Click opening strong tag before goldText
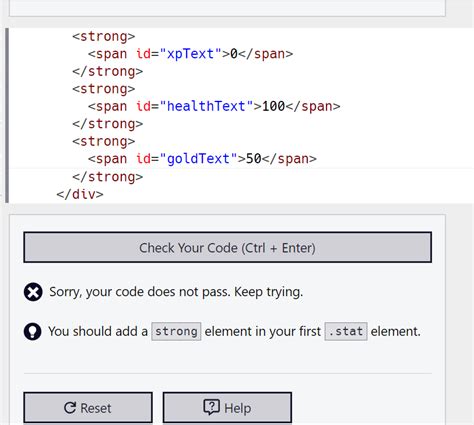Viewport: 474px width, 425px height. pos(104,141)
